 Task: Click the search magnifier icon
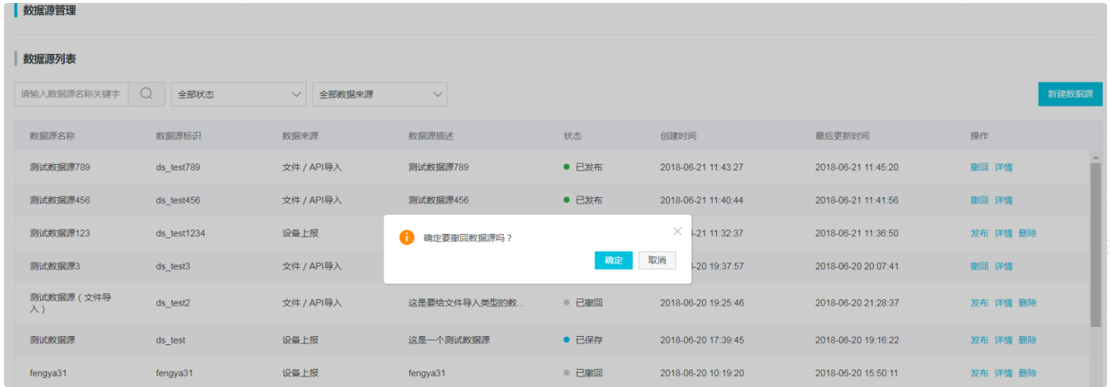pyautogui.click(x=147, y=94)
